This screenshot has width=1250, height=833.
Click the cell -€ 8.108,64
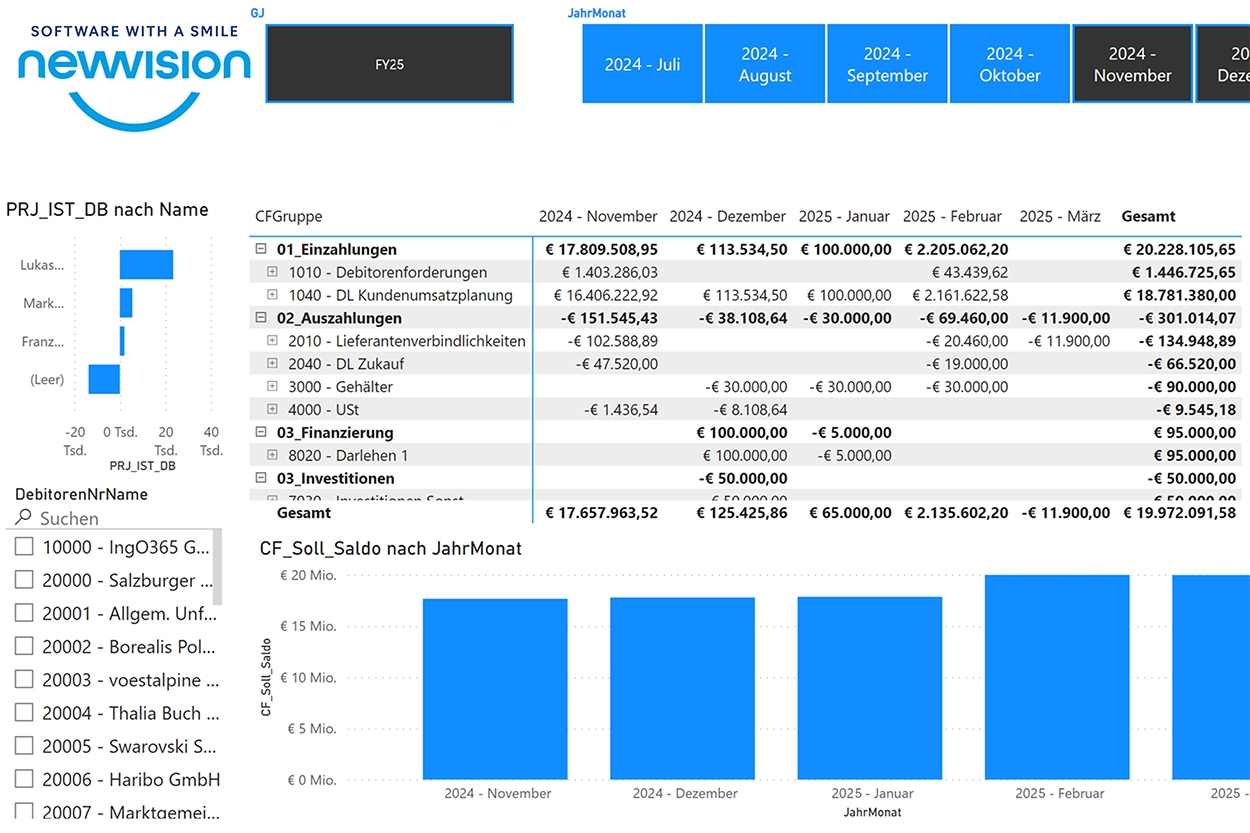tap(750, 410)
